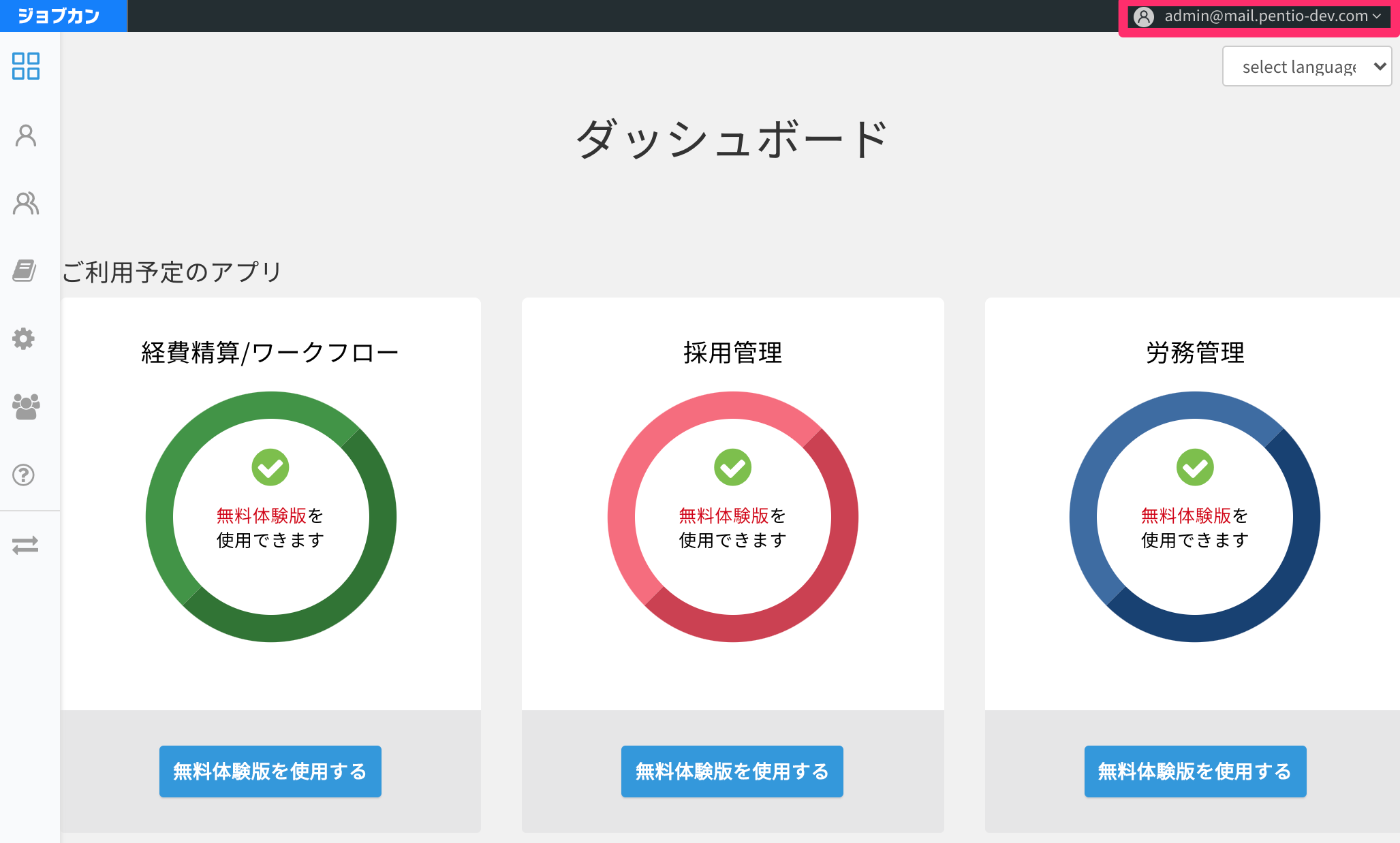Click the language dropdown chevron arrow

1380,66
